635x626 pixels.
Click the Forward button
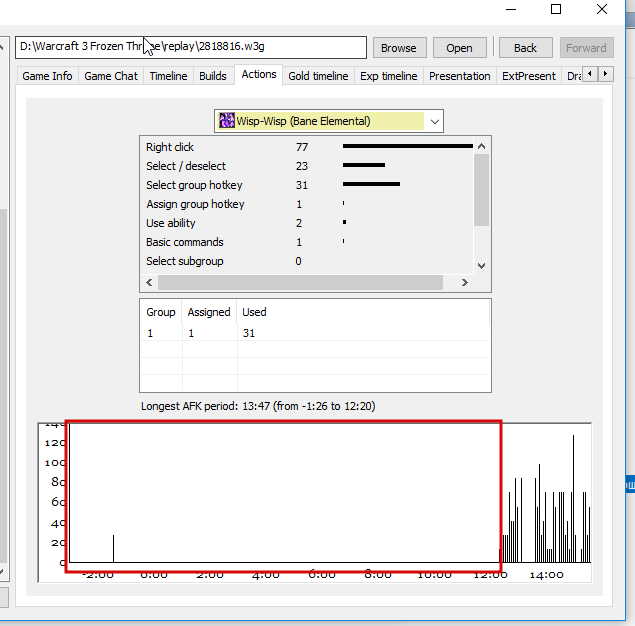(586, 48)
